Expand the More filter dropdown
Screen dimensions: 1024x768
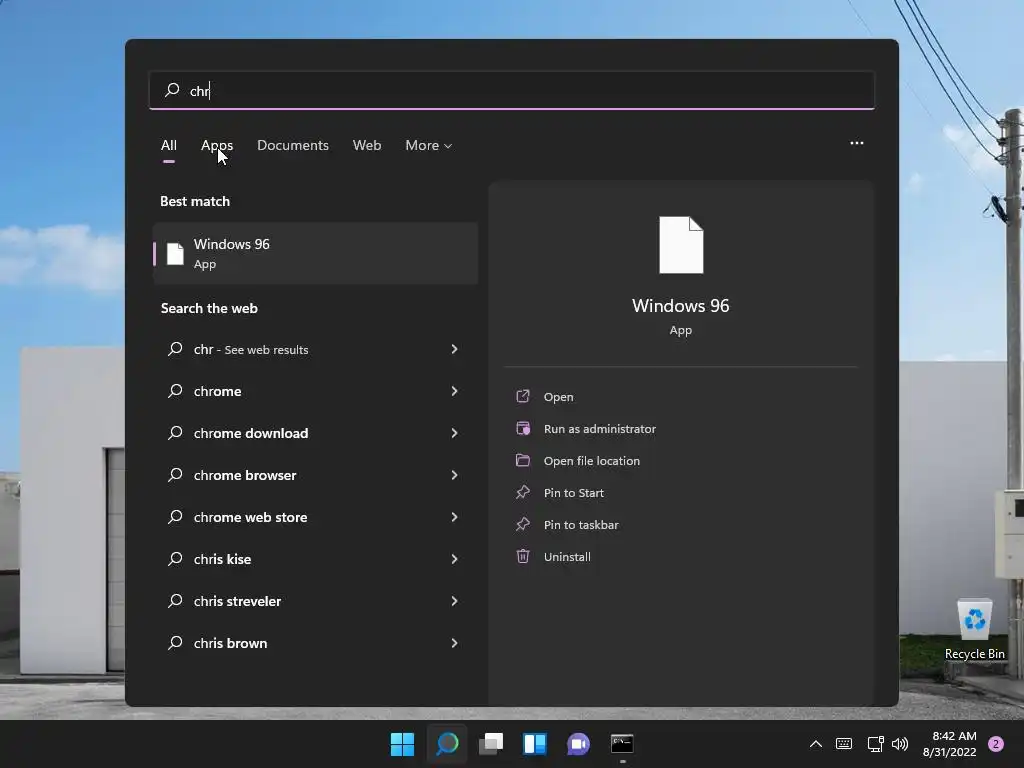[428, 145]
